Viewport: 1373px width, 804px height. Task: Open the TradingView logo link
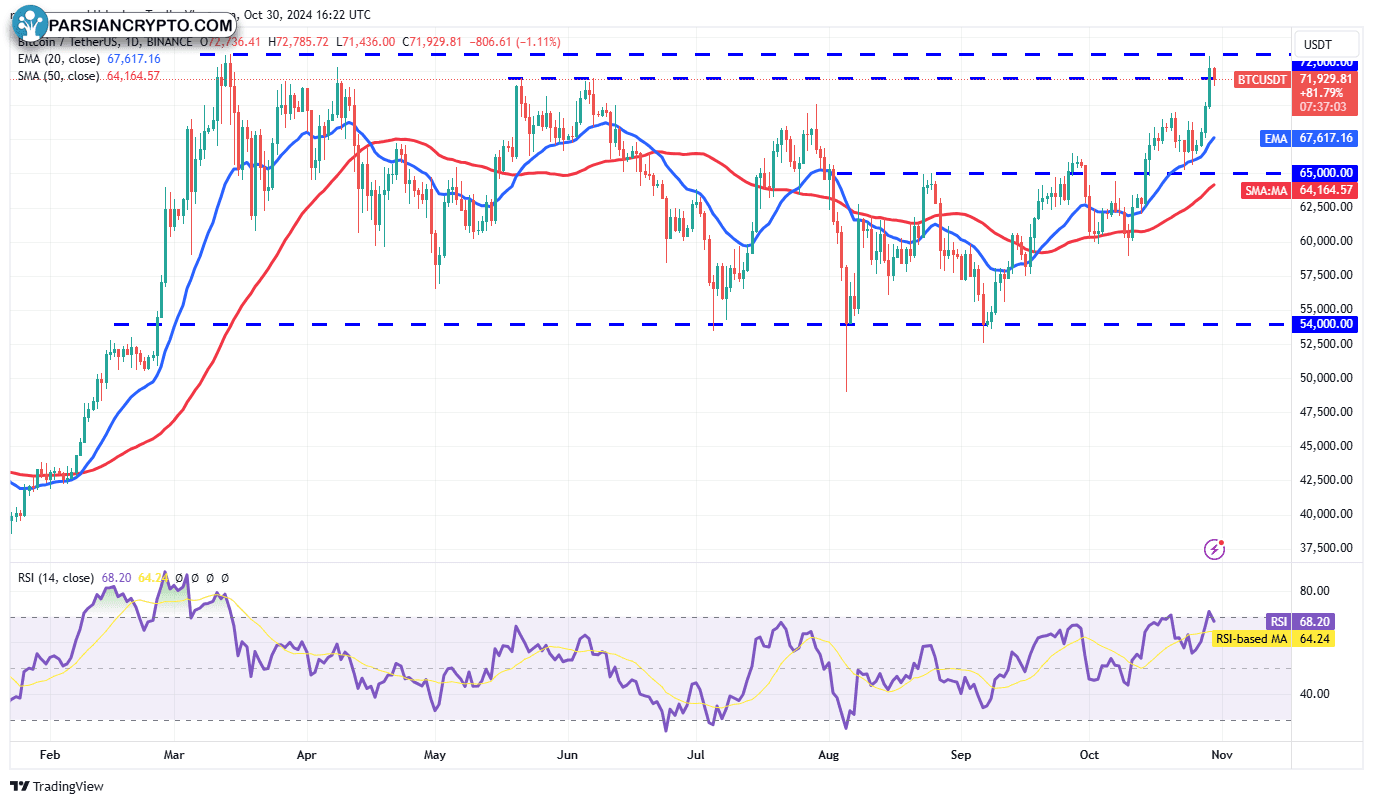pyautogui.click(x=57, y=787)
